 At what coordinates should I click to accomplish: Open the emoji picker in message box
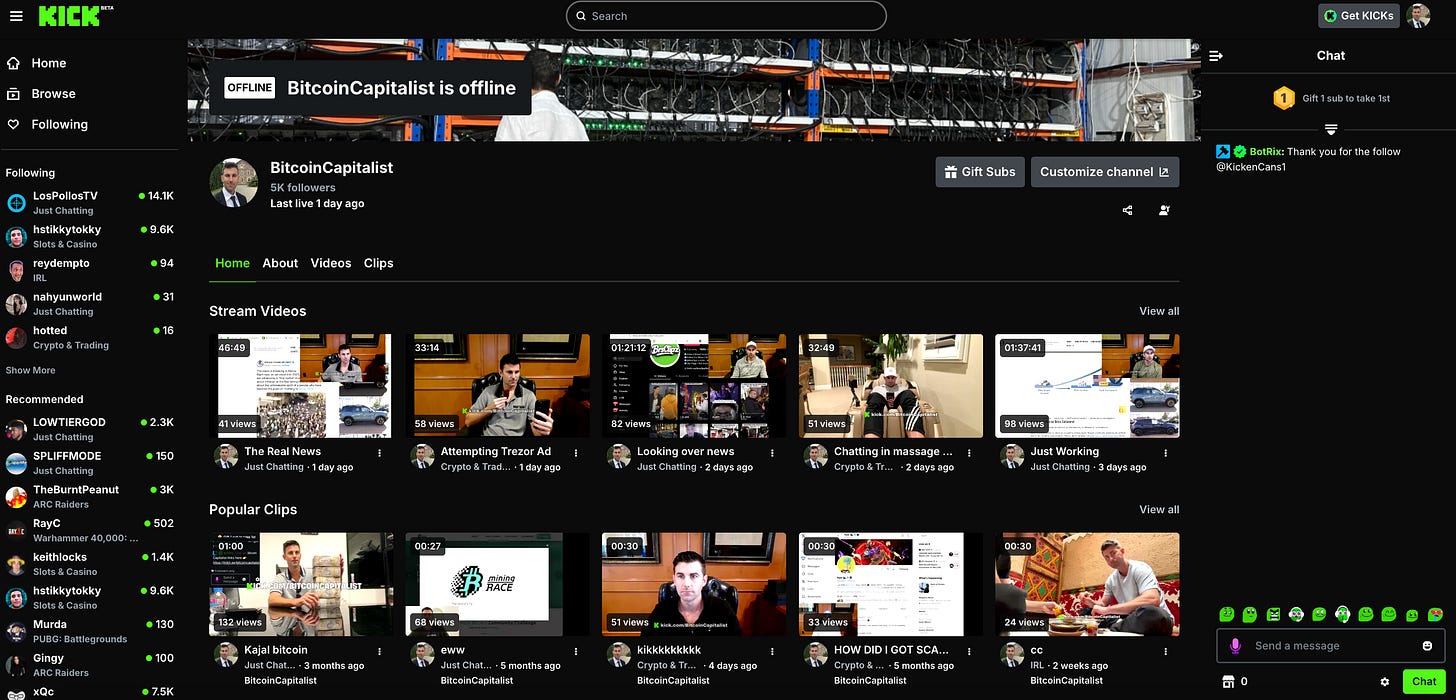(x=1427, y=646)
